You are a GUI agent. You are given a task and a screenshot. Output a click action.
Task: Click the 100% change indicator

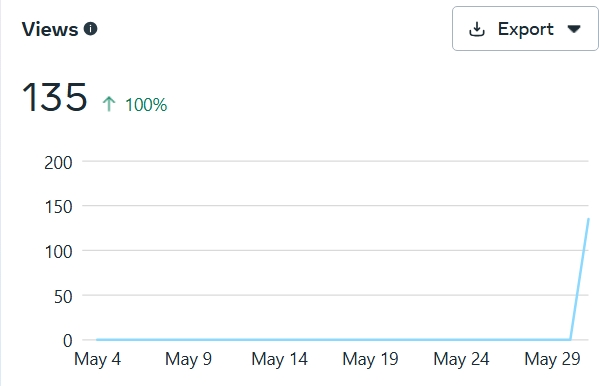(x=146, y=105)
